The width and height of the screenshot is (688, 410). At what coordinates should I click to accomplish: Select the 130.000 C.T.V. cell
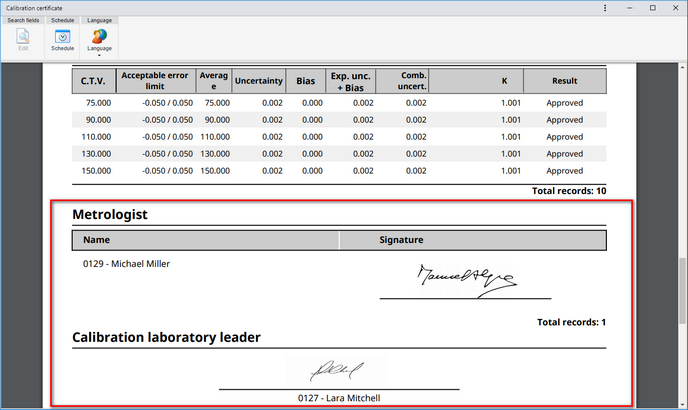tap(96, 154)
